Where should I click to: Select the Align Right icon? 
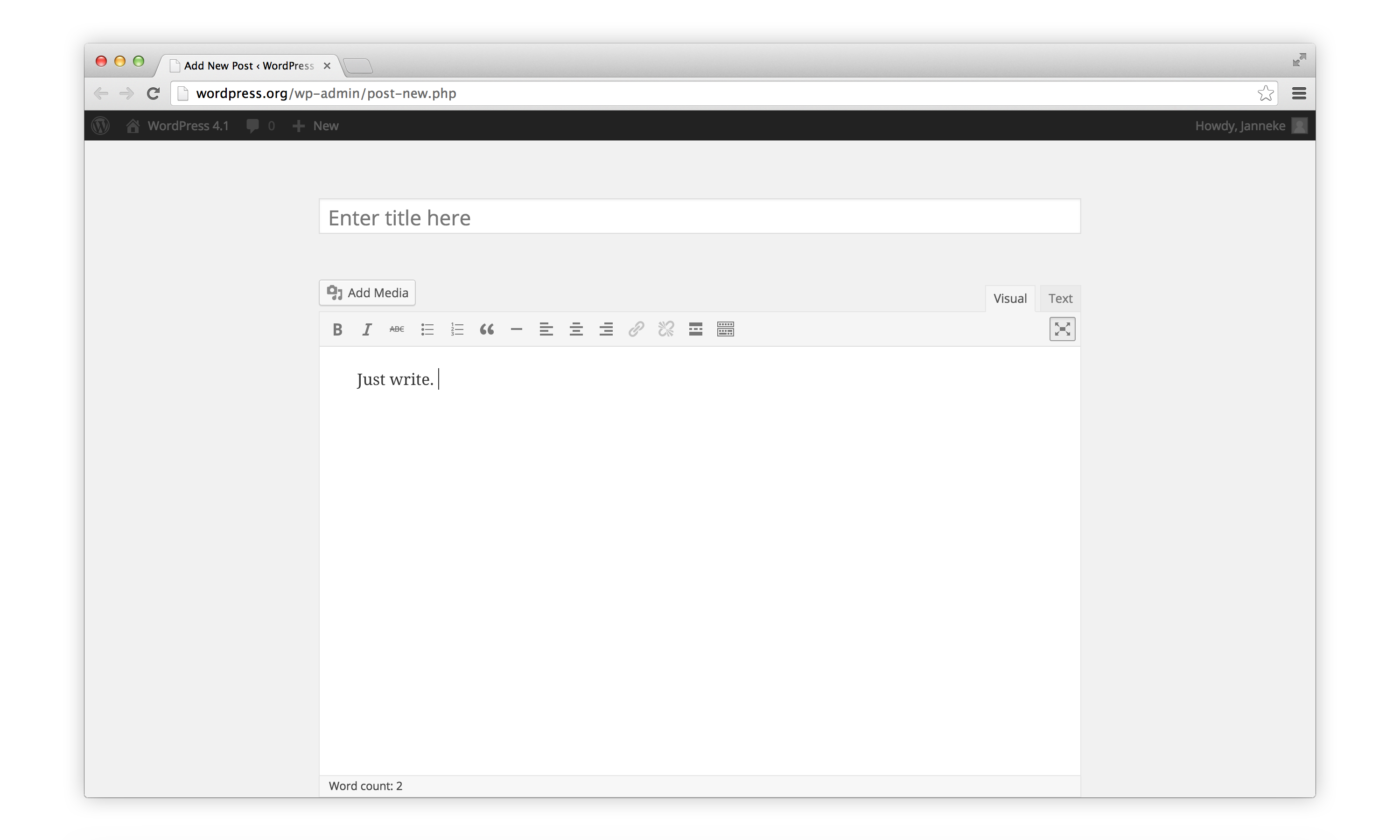pos(607,329)
